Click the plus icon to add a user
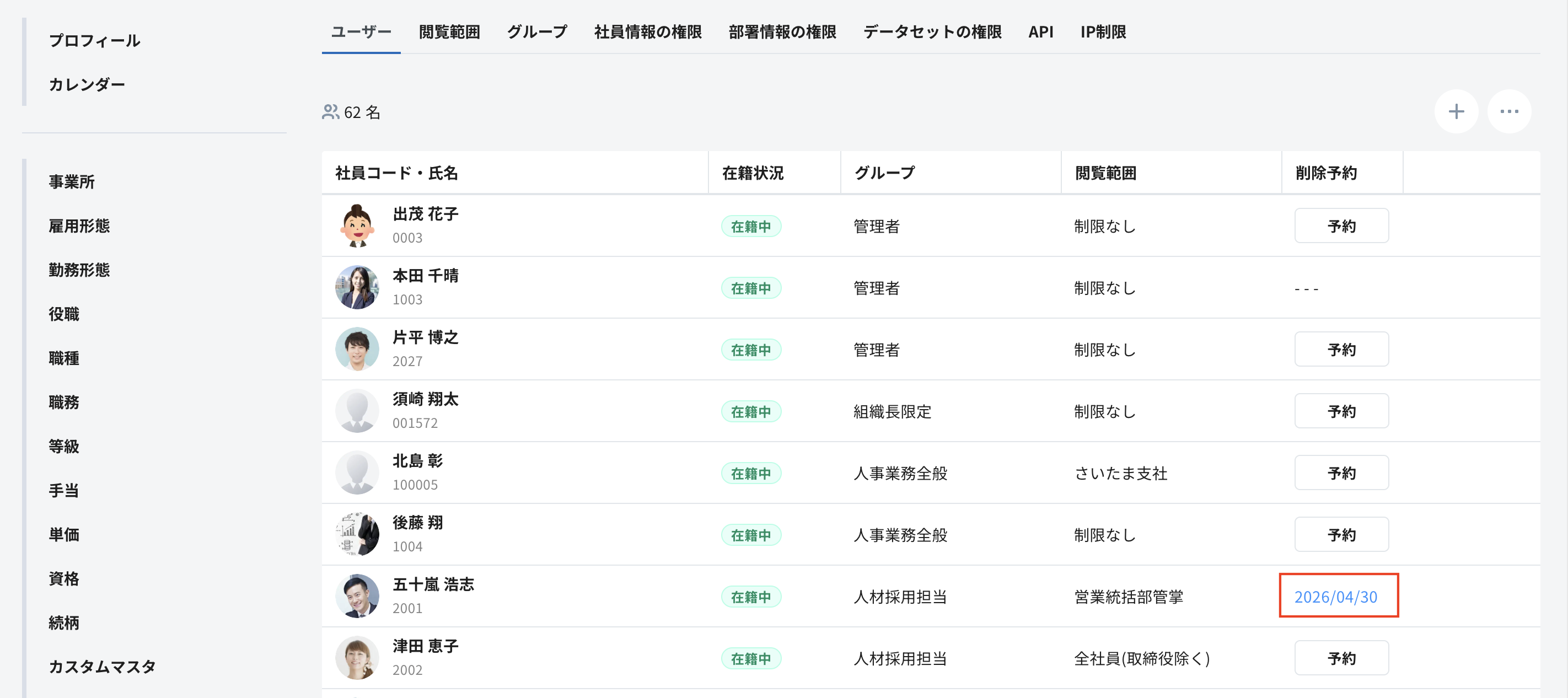Image resolution: width=1568 pixels, height=698 pixels. click(1456, 111)
